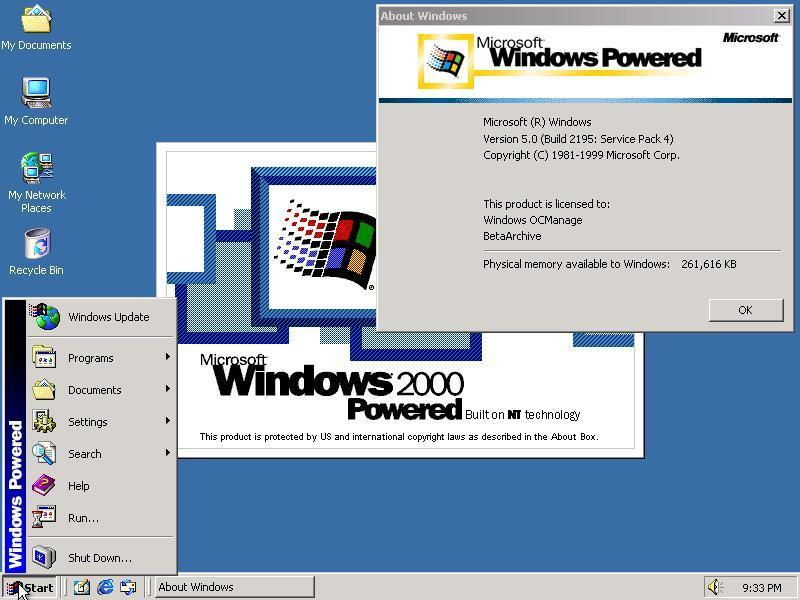800x600 pixels.
Task: Select Help from the Start menu
Action: point(101,486)
